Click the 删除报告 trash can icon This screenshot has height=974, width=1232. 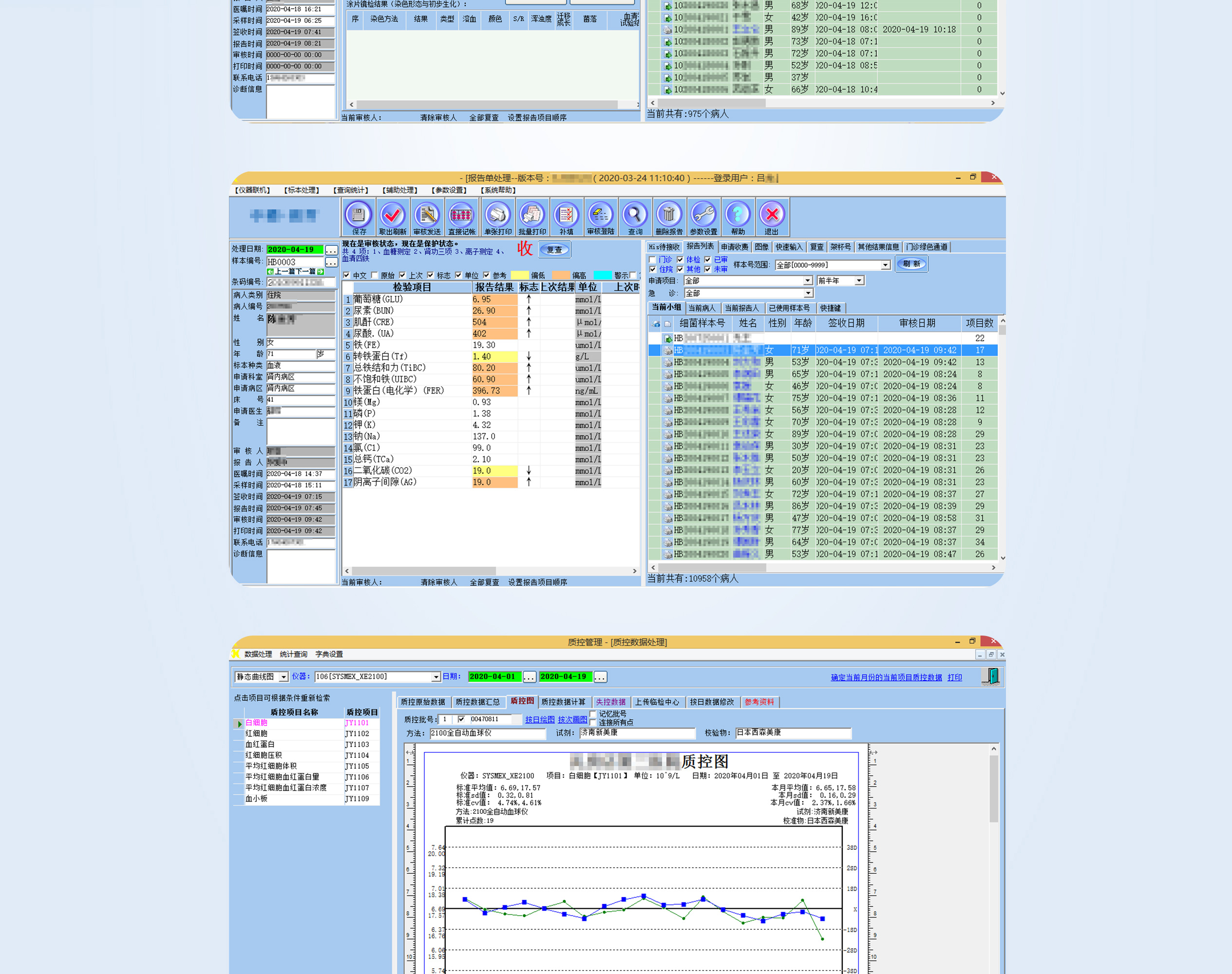point(669,216)
